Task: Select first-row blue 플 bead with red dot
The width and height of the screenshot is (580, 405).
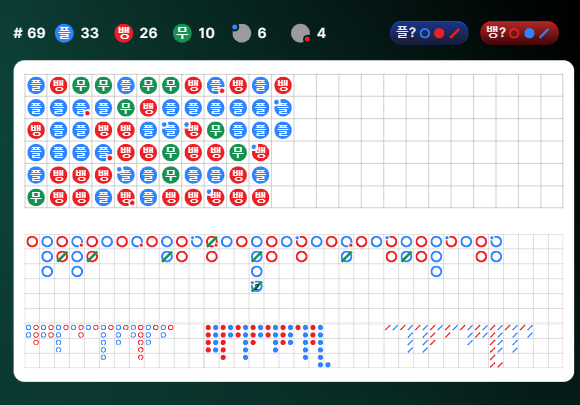Action: [216, 85]
